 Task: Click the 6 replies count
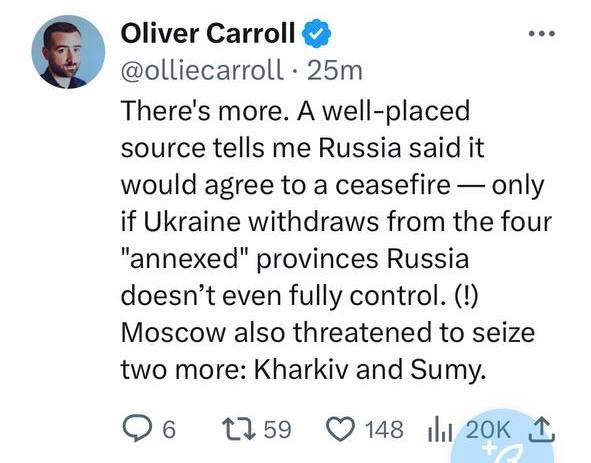tap(169, 429)
